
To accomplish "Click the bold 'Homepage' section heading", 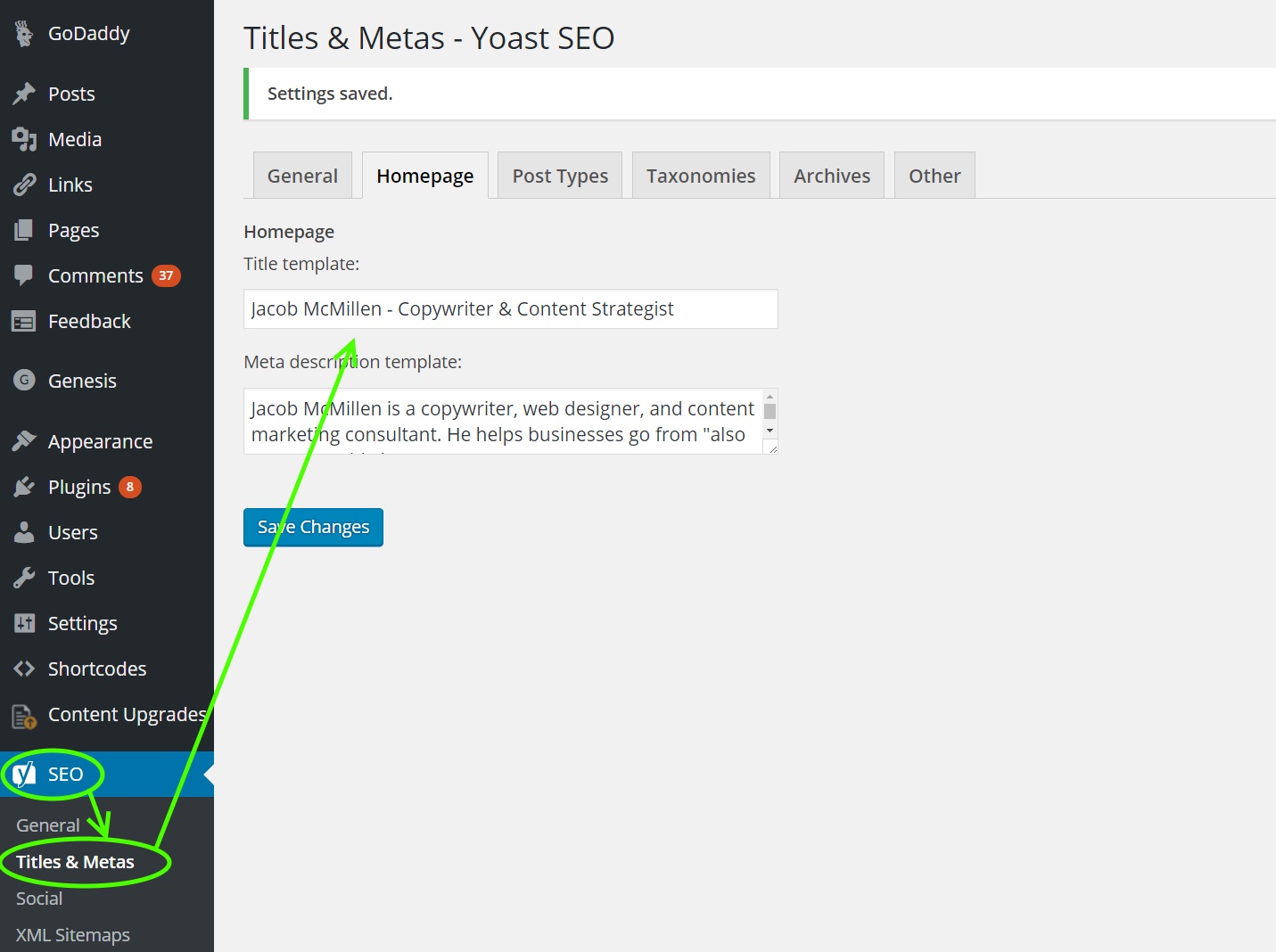I will (289, 232).
